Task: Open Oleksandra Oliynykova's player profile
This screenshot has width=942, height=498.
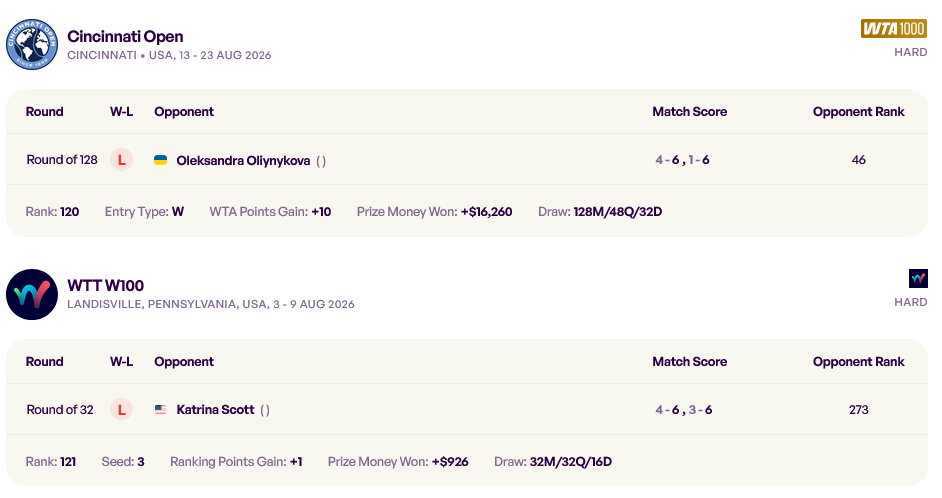Action: point(243,160)
